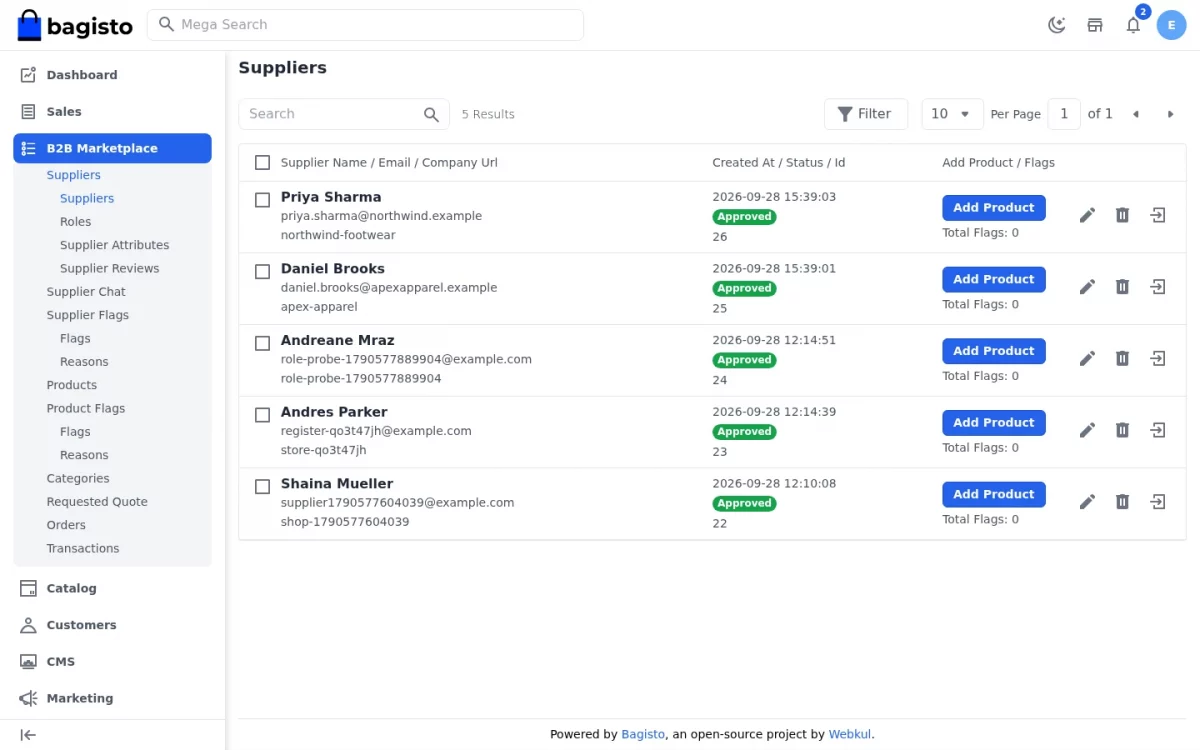Viewport: 1200px width, 750px height.
Task: Focus the Mega Search field
Action: point(365,25)
